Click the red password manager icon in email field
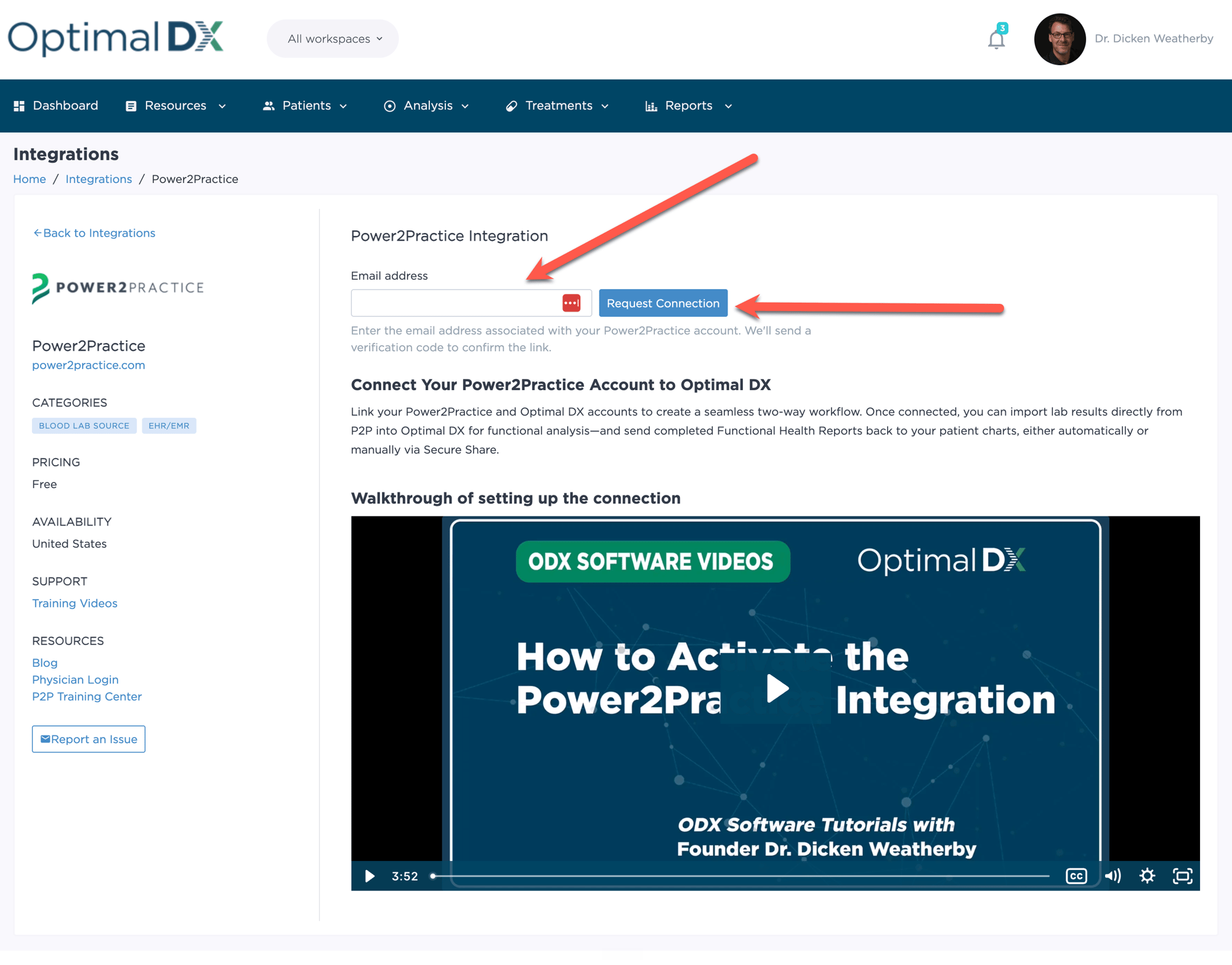Screen dimensions: 1232x965 coord(571,303)
